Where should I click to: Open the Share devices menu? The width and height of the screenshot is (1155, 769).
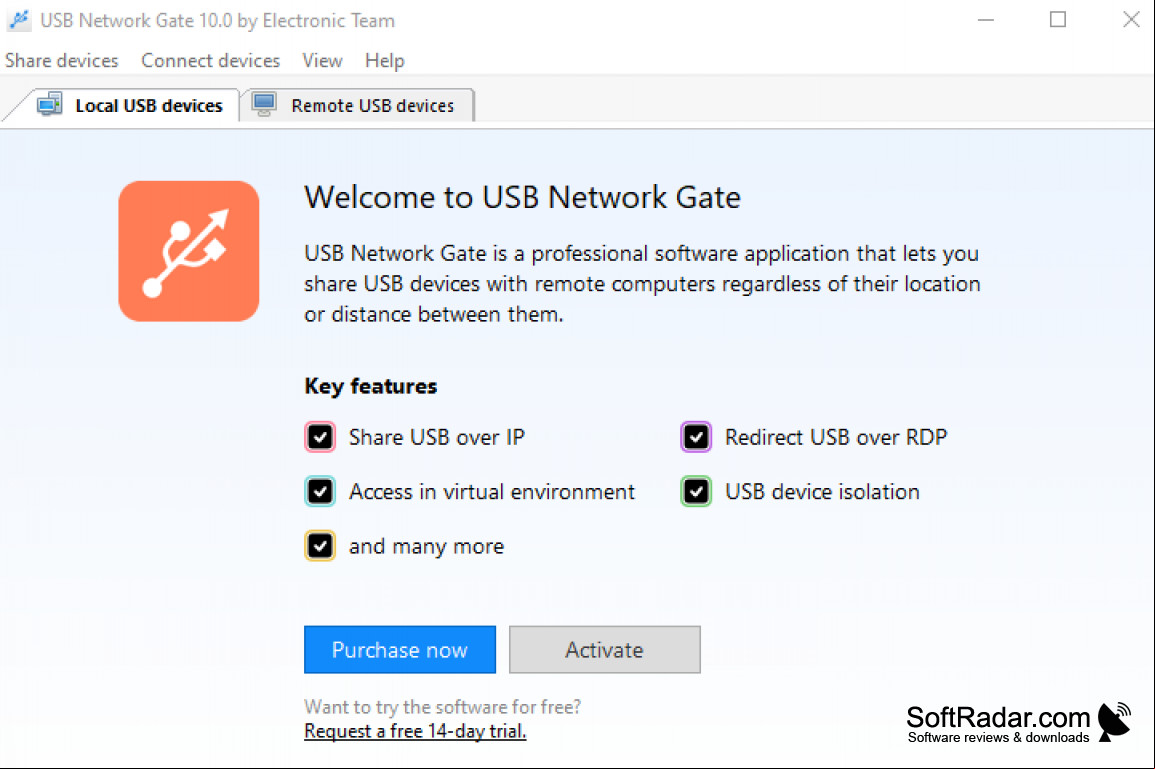tap(62, 60)
